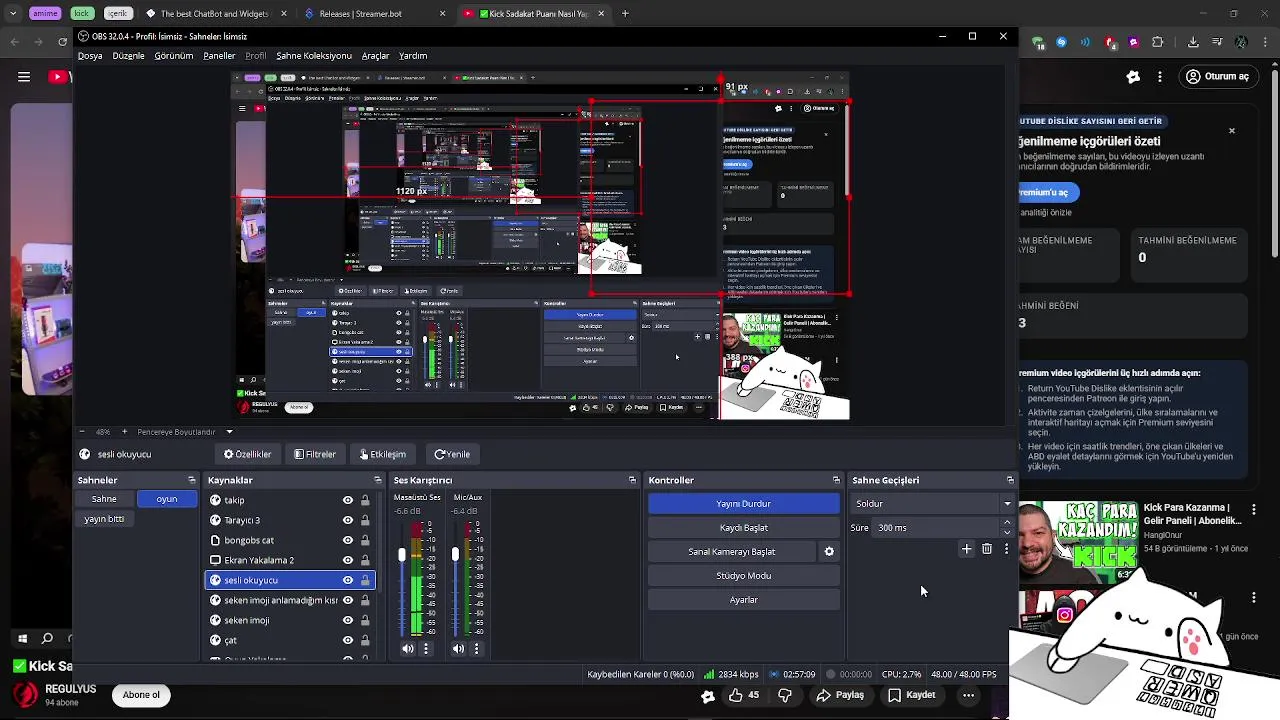Open Pencereye Boyutlandır scaling dropdown
1280x720 pixels.
coord(229,432)
